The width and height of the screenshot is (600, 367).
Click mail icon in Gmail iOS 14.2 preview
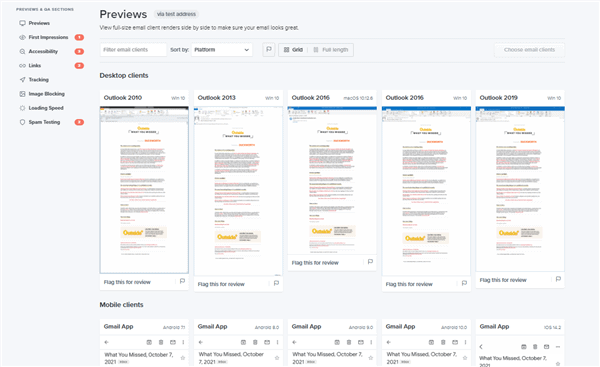(546, 347)
